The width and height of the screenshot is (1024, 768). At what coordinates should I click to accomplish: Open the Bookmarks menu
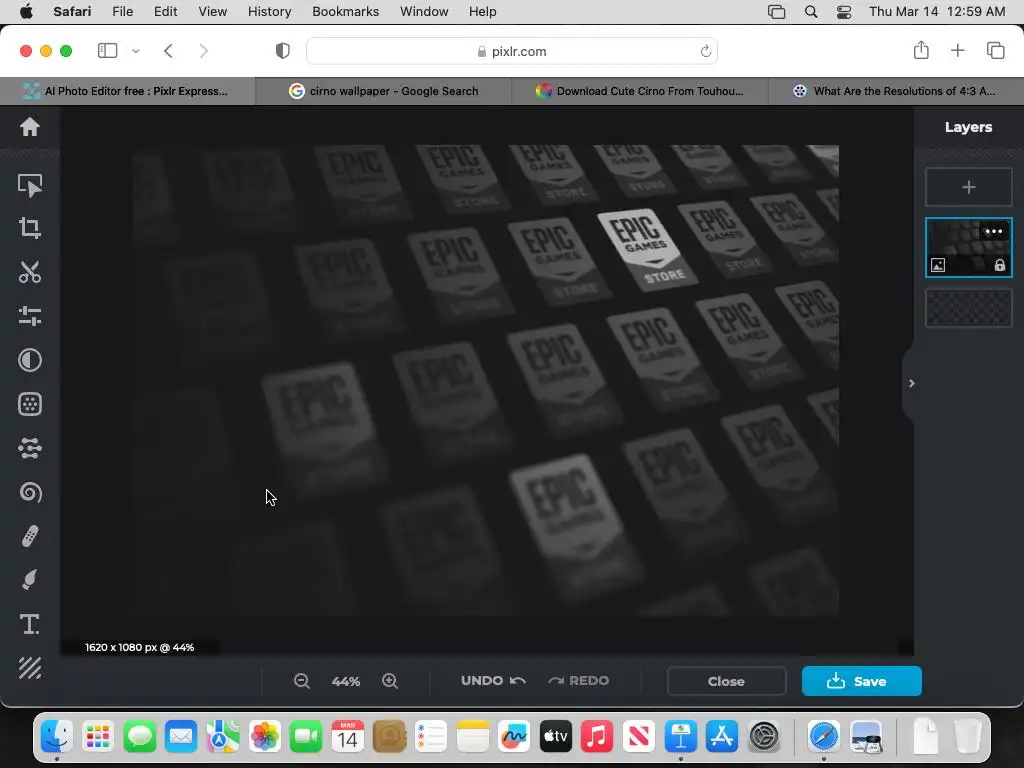point(345,12)
